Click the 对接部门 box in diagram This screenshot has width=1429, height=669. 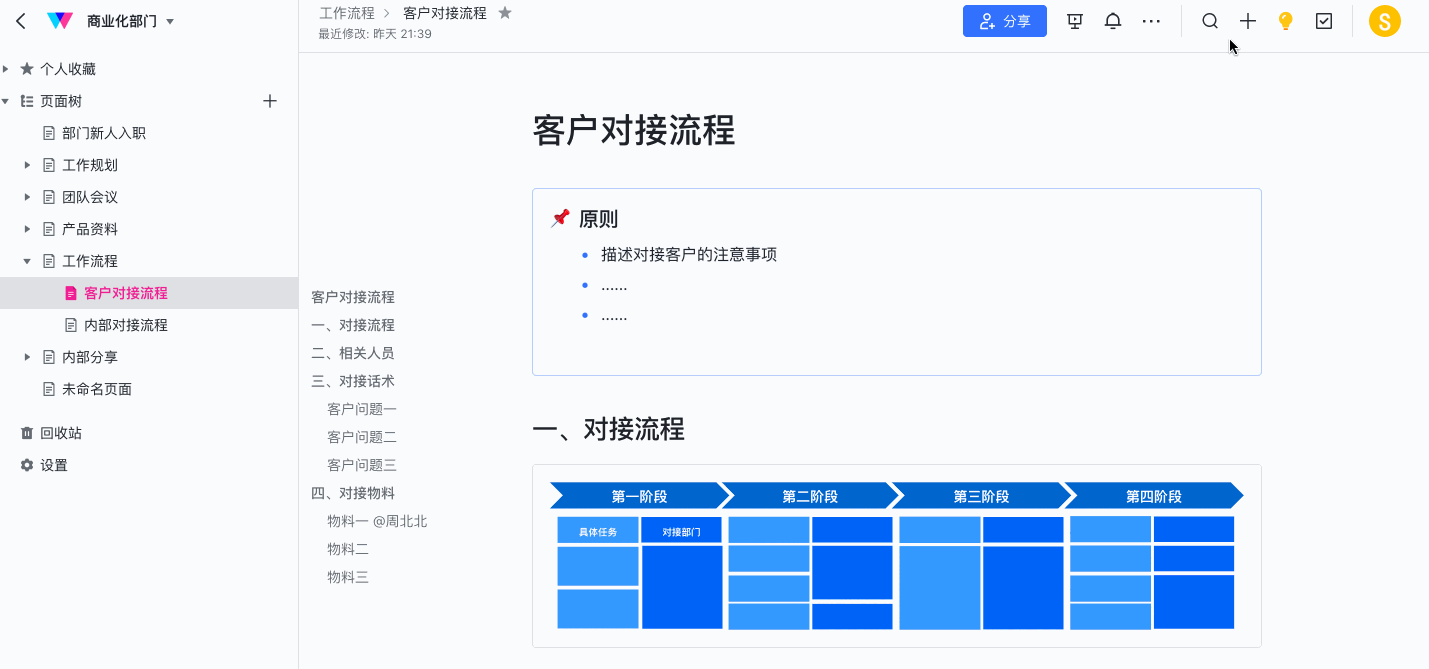point(682,531)
